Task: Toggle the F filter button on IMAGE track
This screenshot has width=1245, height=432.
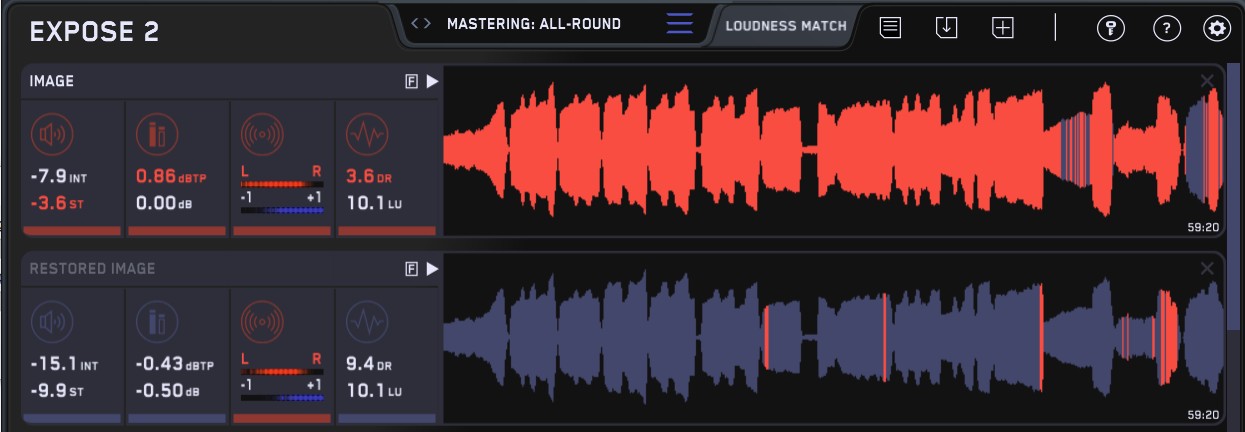Action: 411,82
